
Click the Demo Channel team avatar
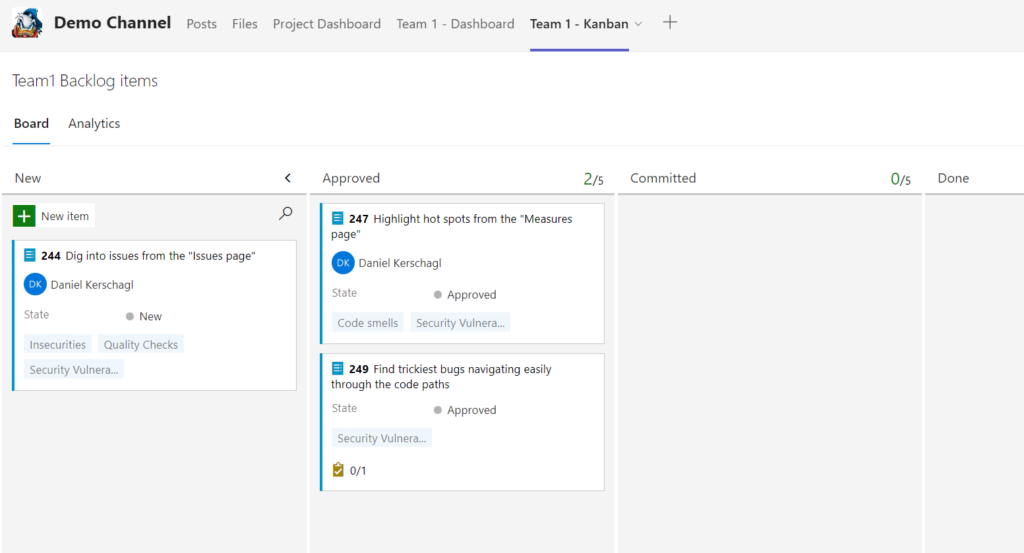coord(27,23)
